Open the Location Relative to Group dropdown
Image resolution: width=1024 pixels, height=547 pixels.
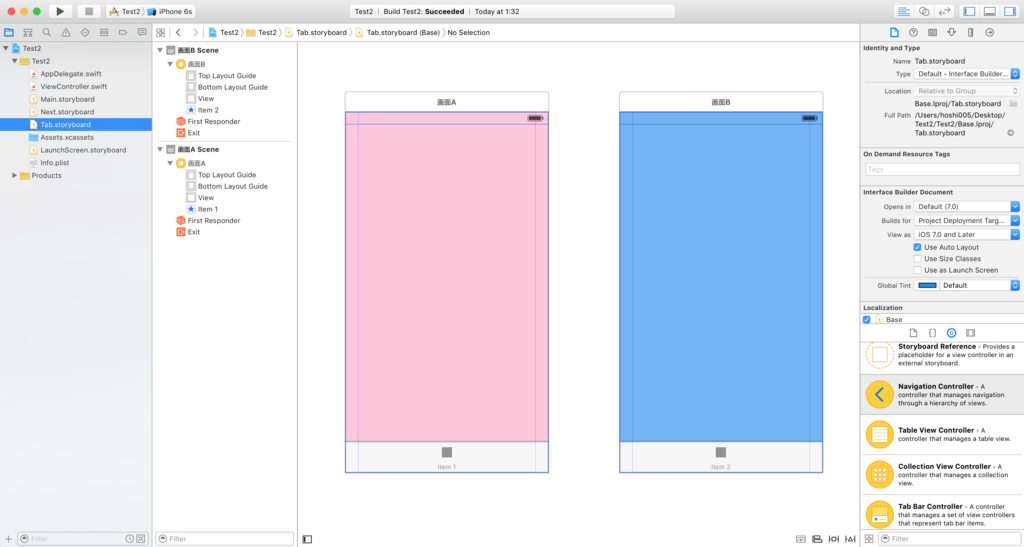(967, 91)
